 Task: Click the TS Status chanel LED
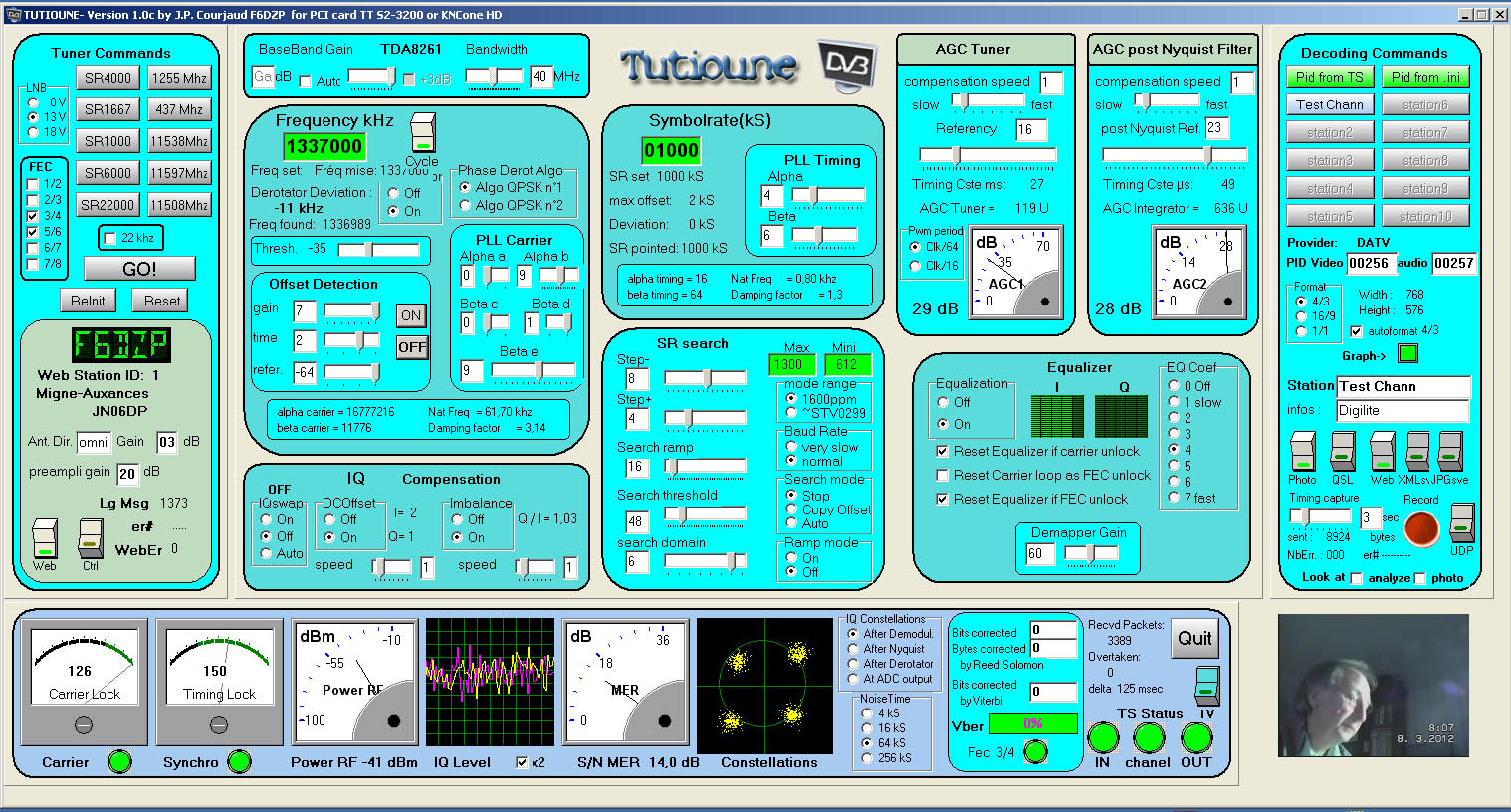(1148, 738)
